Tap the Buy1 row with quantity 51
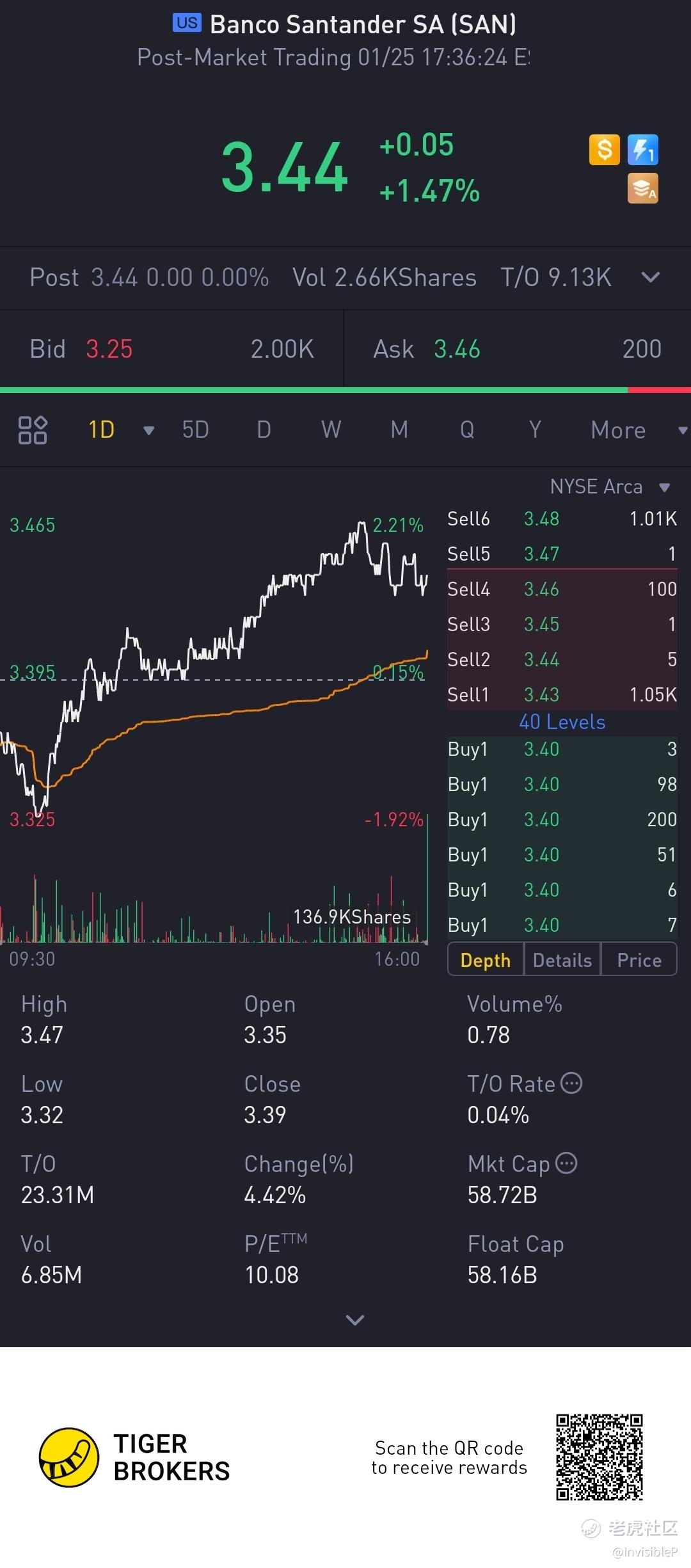The width and height of the screenshot is (691, 1568). point(562,854)
